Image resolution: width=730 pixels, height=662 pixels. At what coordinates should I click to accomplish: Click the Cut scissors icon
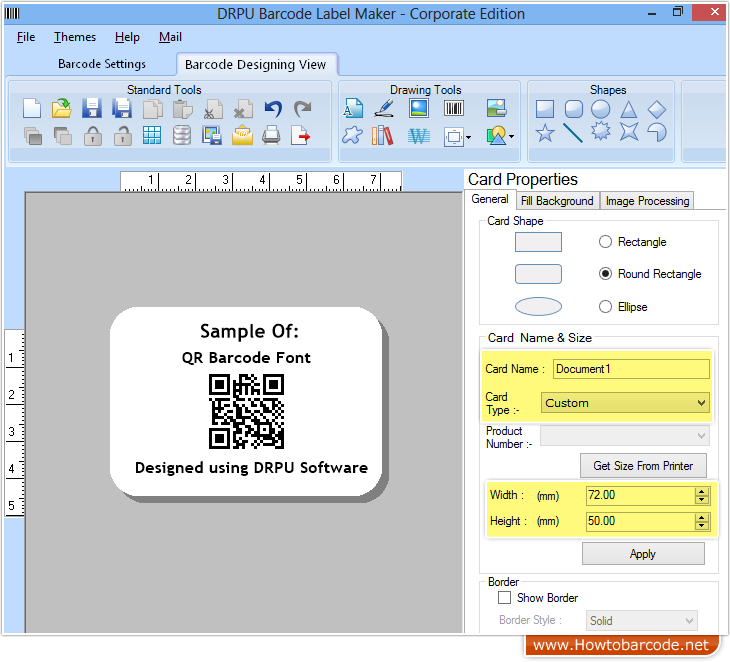tap(212, 109)
